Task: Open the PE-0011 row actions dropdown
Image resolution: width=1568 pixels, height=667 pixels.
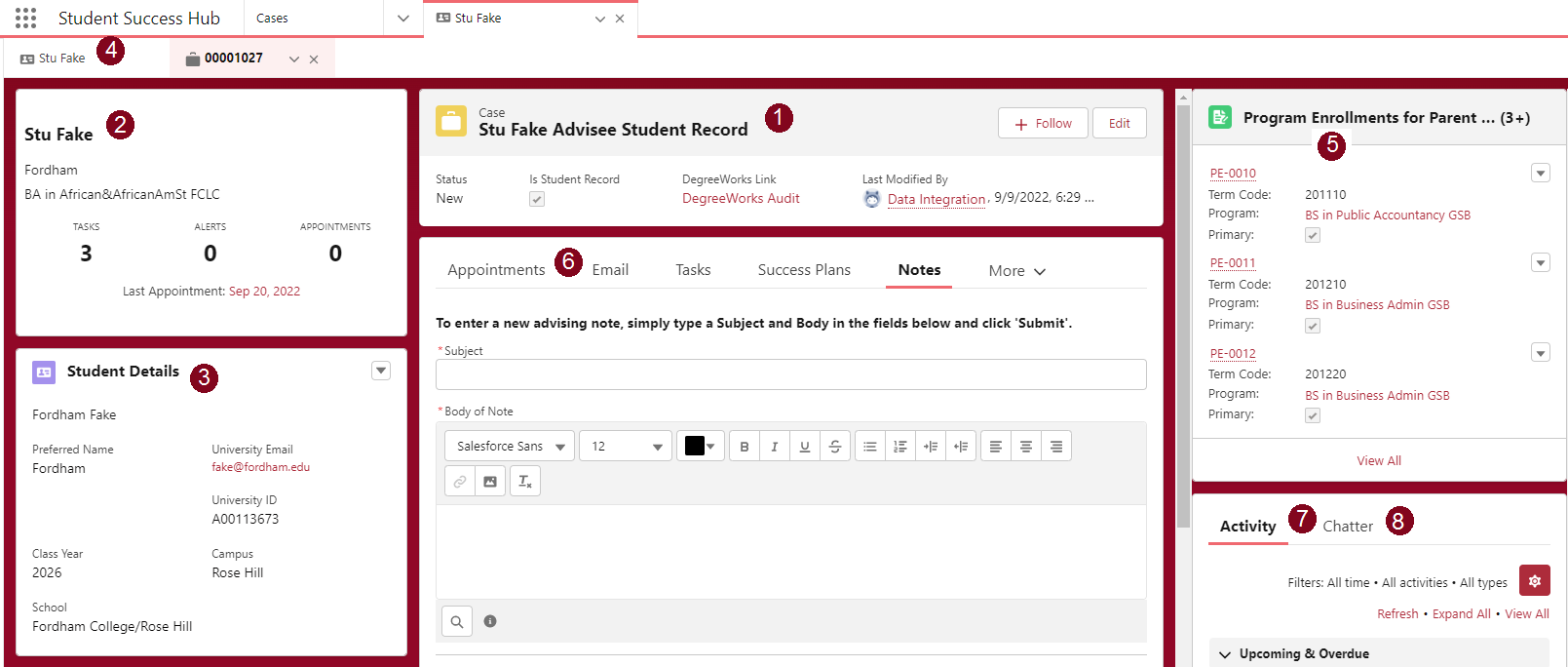Action: (x=1541, y=263)
